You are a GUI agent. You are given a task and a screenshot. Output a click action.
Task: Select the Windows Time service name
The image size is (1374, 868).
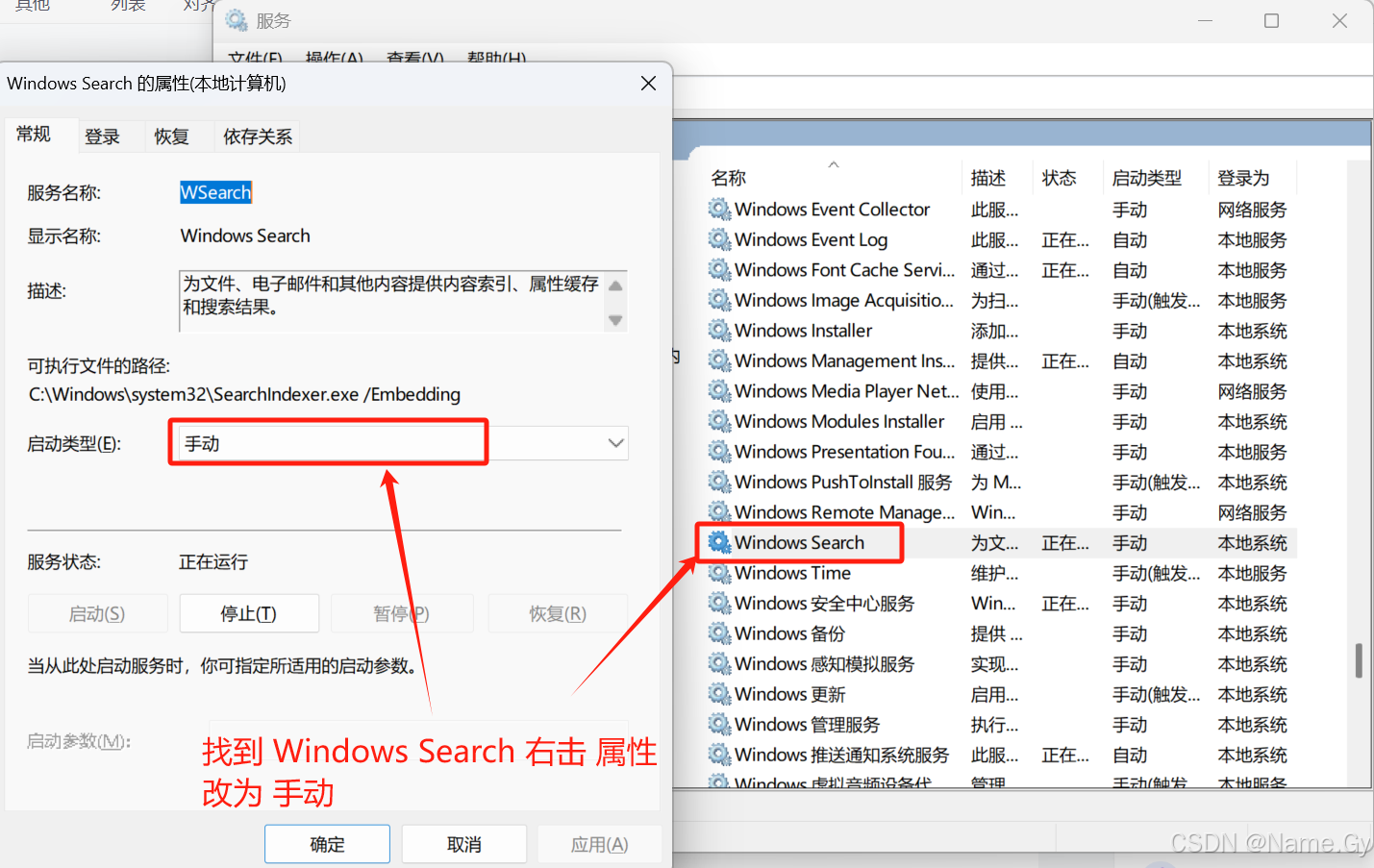pyautogui.click(x=793, y=573)
